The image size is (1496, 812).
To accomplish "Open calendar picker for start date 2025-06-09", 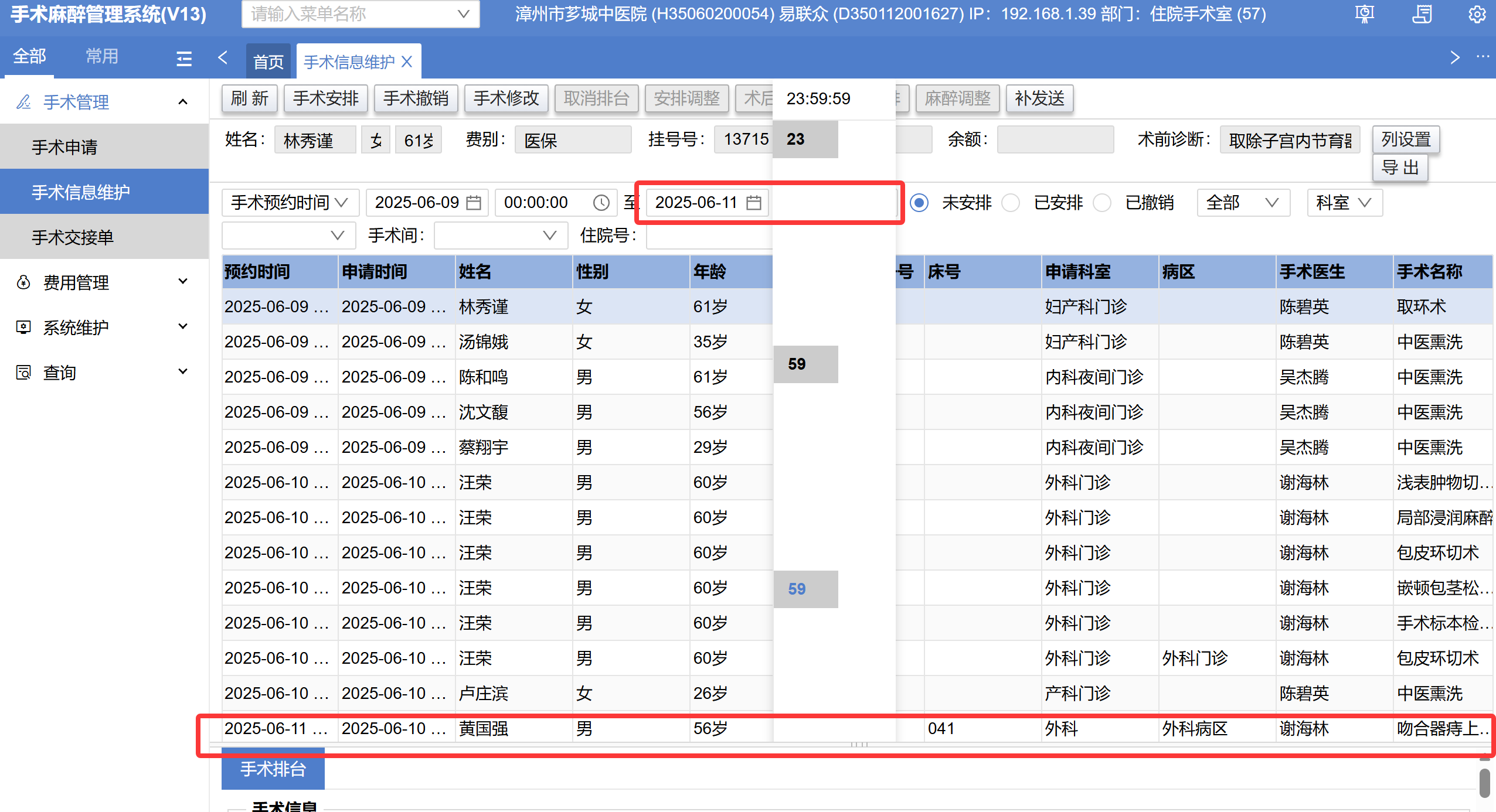I will 474,203.
